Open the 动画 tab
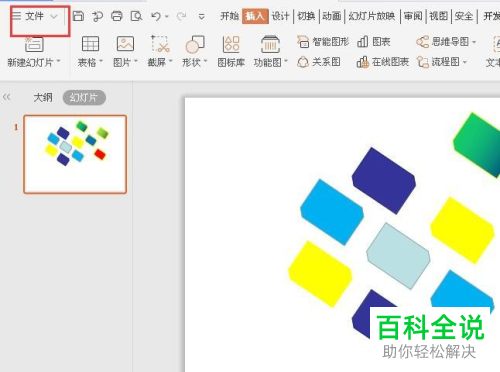 point(331,16)
